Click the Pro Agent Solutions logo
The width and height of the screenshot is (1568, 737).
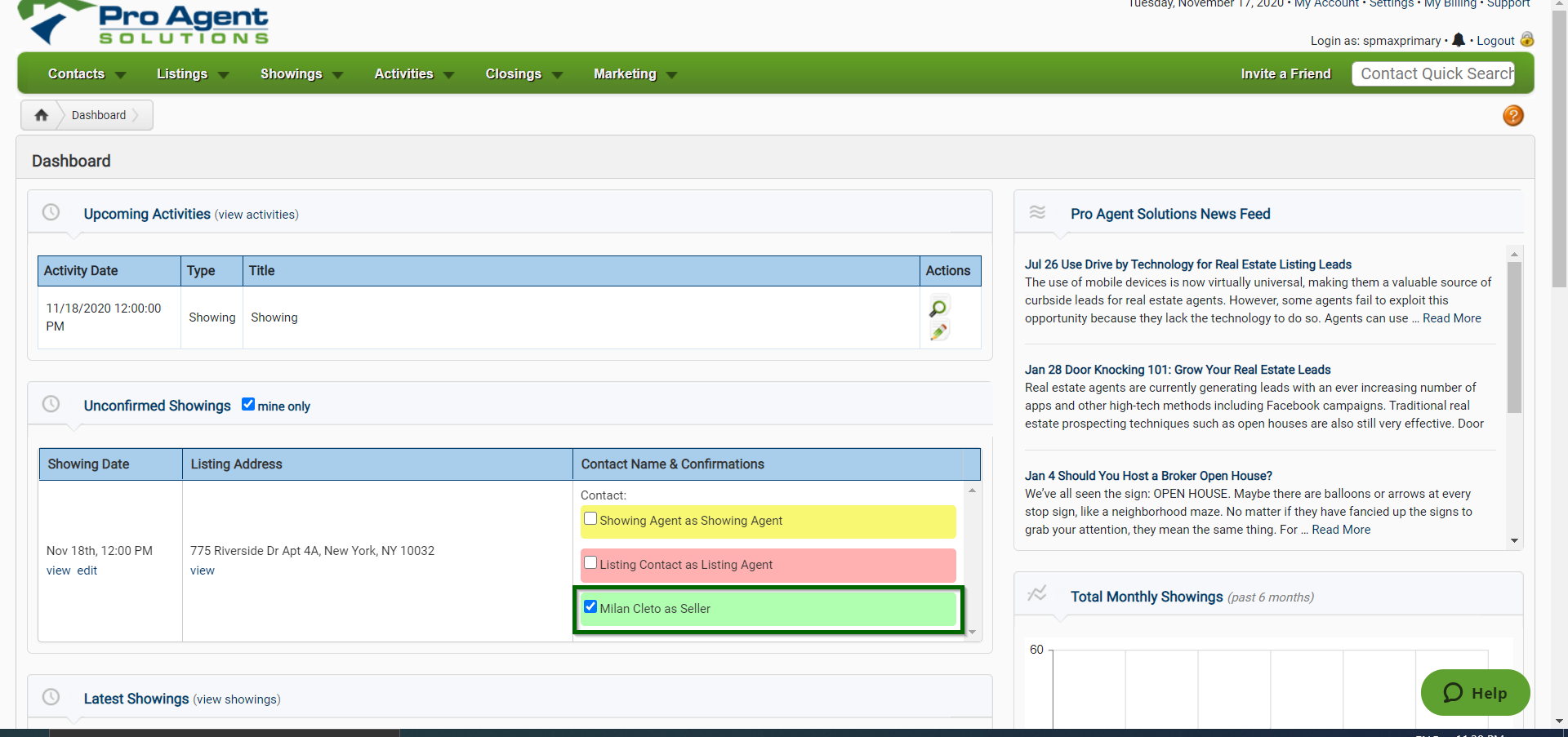144,23
